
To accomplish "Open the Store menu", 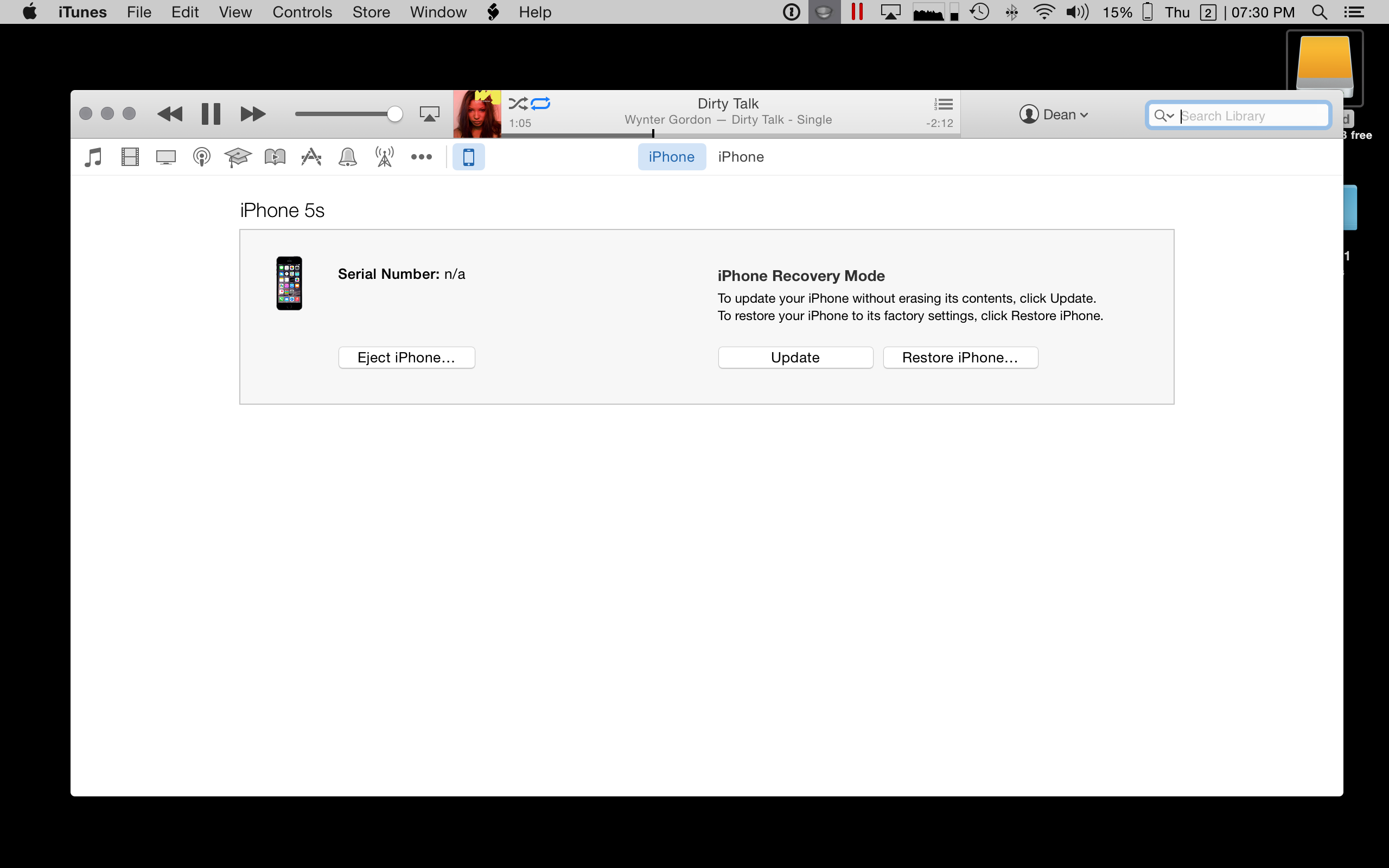I will pyautogui.click(x=371, y=12).
